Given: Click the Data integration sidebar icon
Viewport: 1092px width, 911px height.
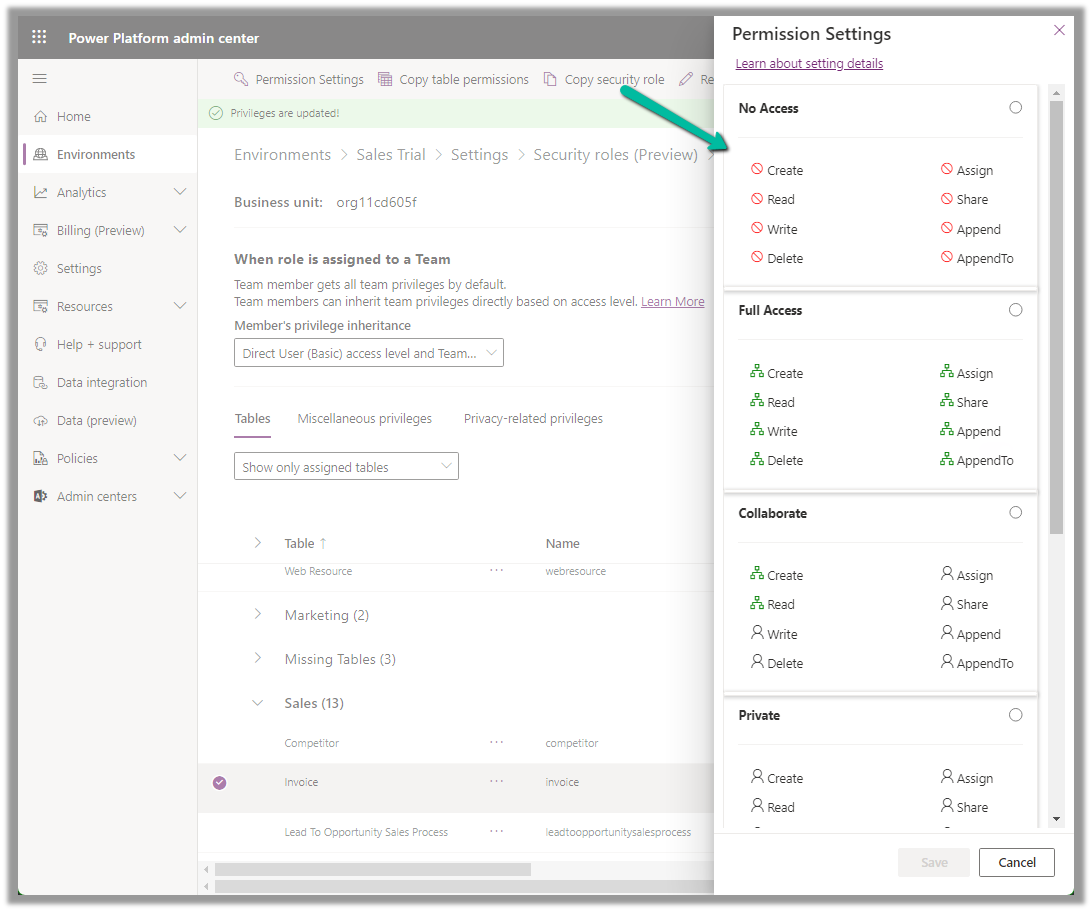Looking at the screenshot, I should pos(40,382).
